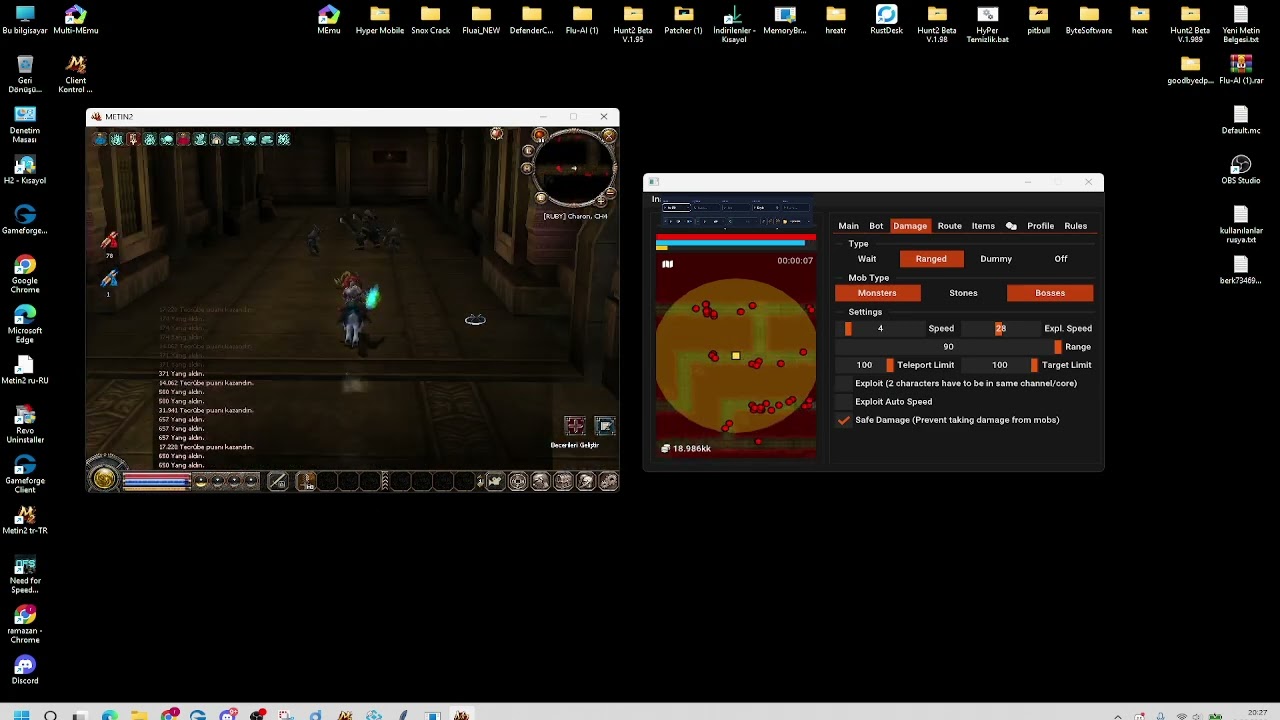Viewport: 1280px width, 720px height.
Task: Adjust the Speed slider showing 4
Action: [x=880, y=329]
